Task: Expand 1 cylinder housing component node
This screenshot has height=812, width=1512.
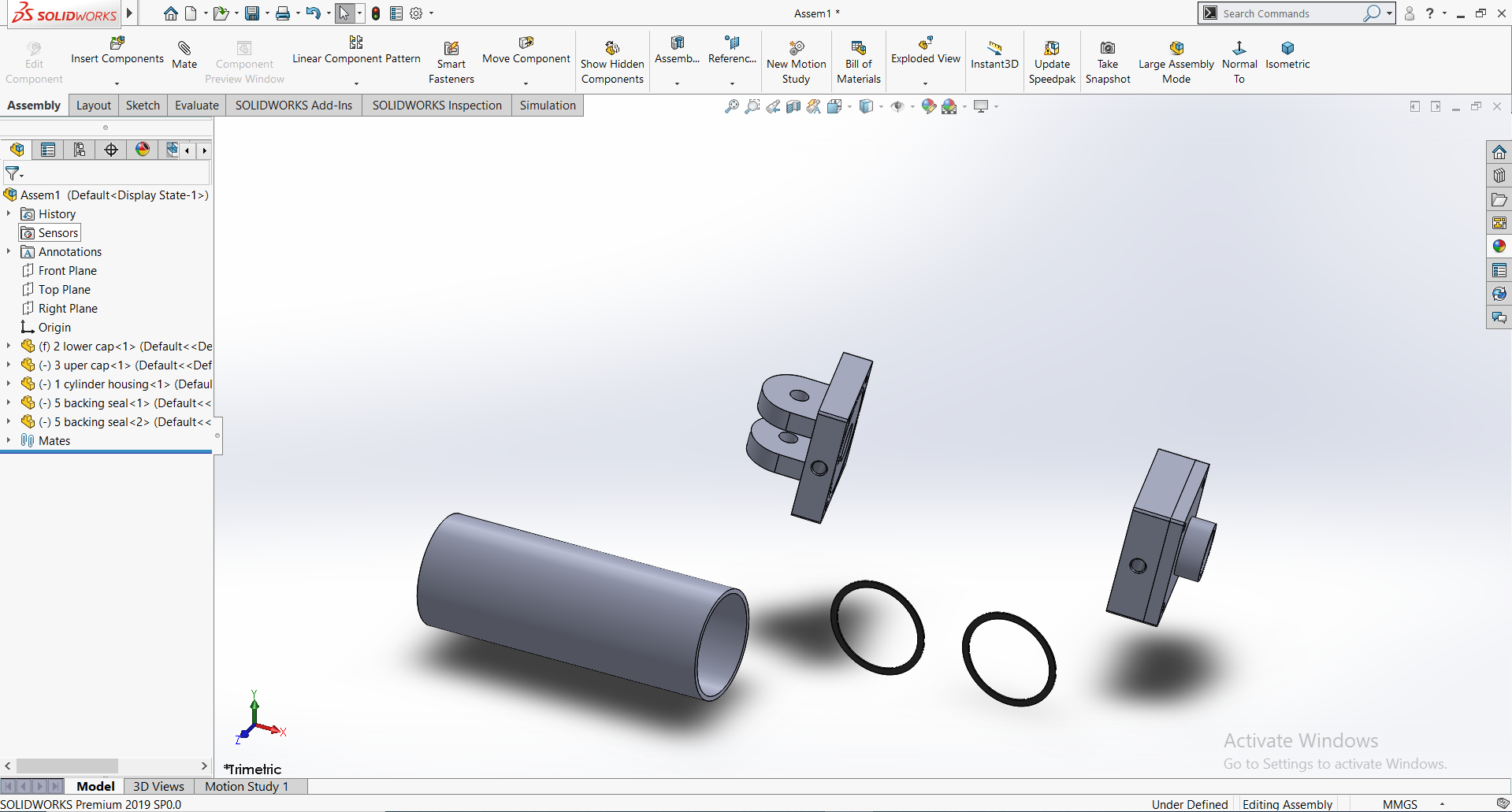Action: [x=9, y=384]
